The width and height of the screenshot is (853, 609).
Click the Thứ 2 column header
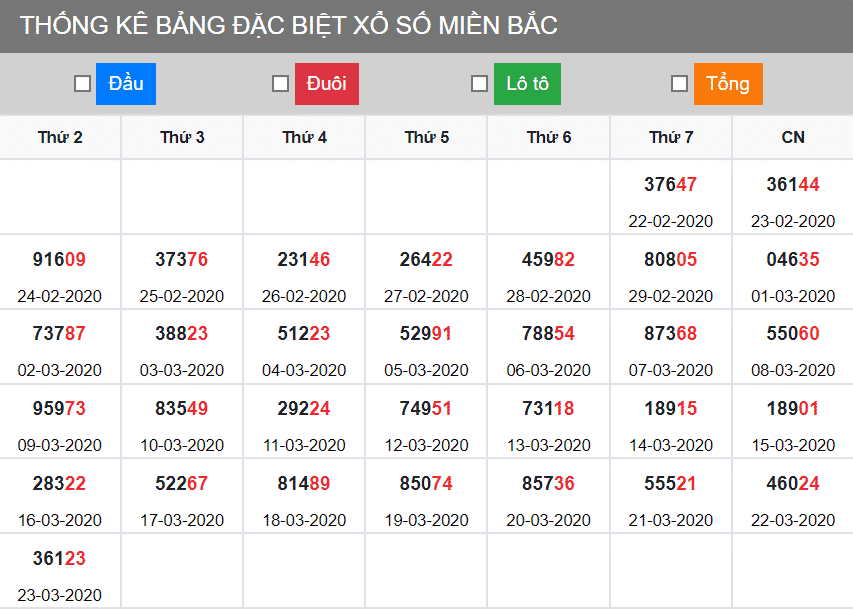click(60, 137)
